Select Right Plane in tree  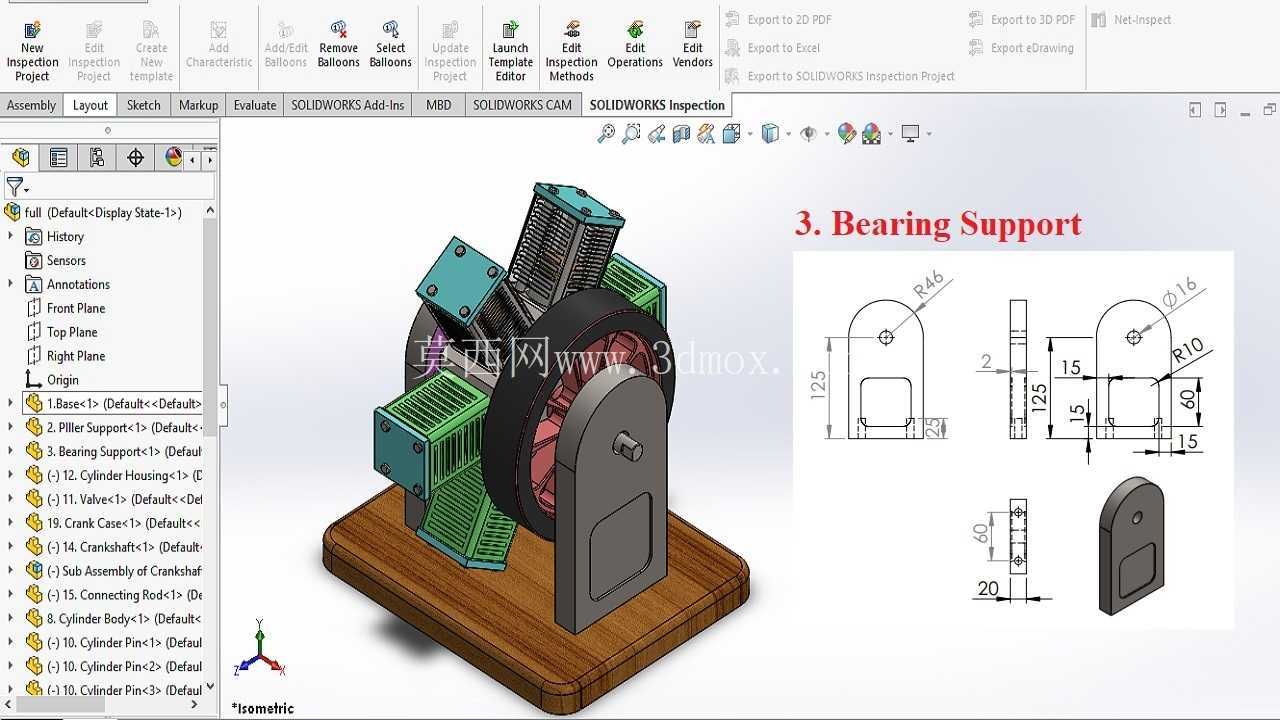click(x=75, y=356)
